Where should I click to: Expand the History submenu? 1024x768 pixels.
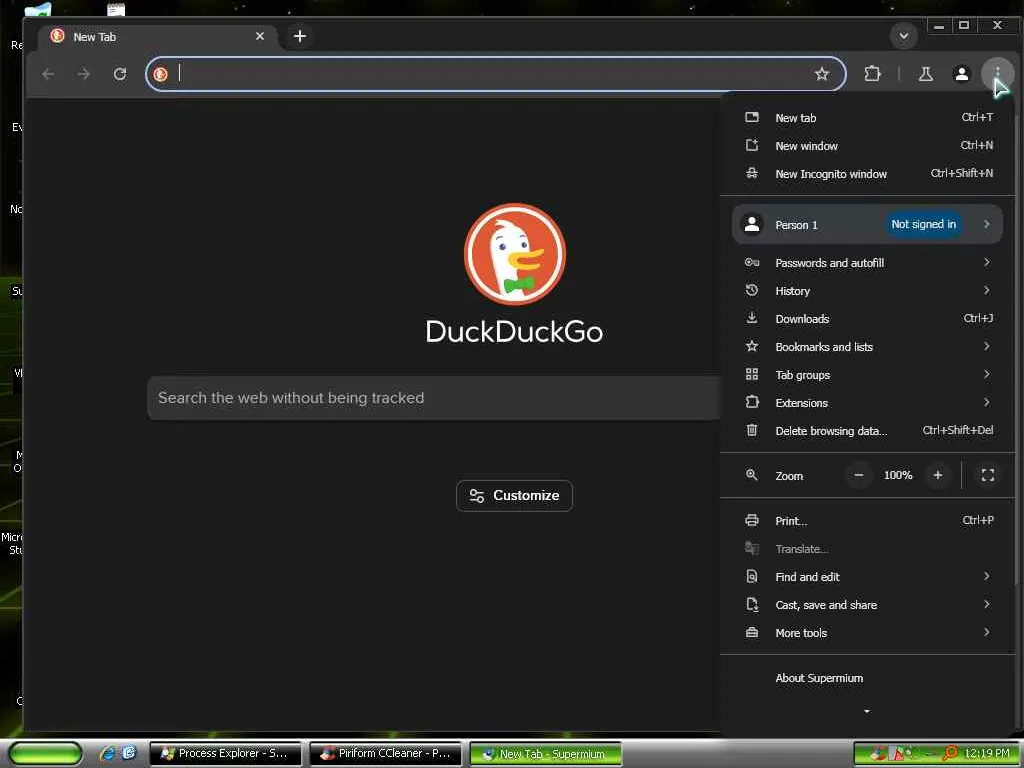(x=869, y=291)
